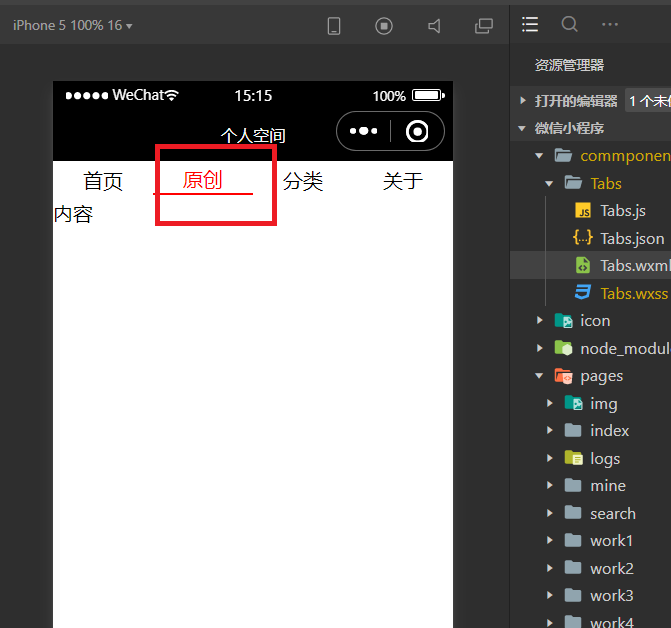The height and width of the screenshot is (628, 671).
Task: Select the work3 folder label
Action: [x=612, y=595]
